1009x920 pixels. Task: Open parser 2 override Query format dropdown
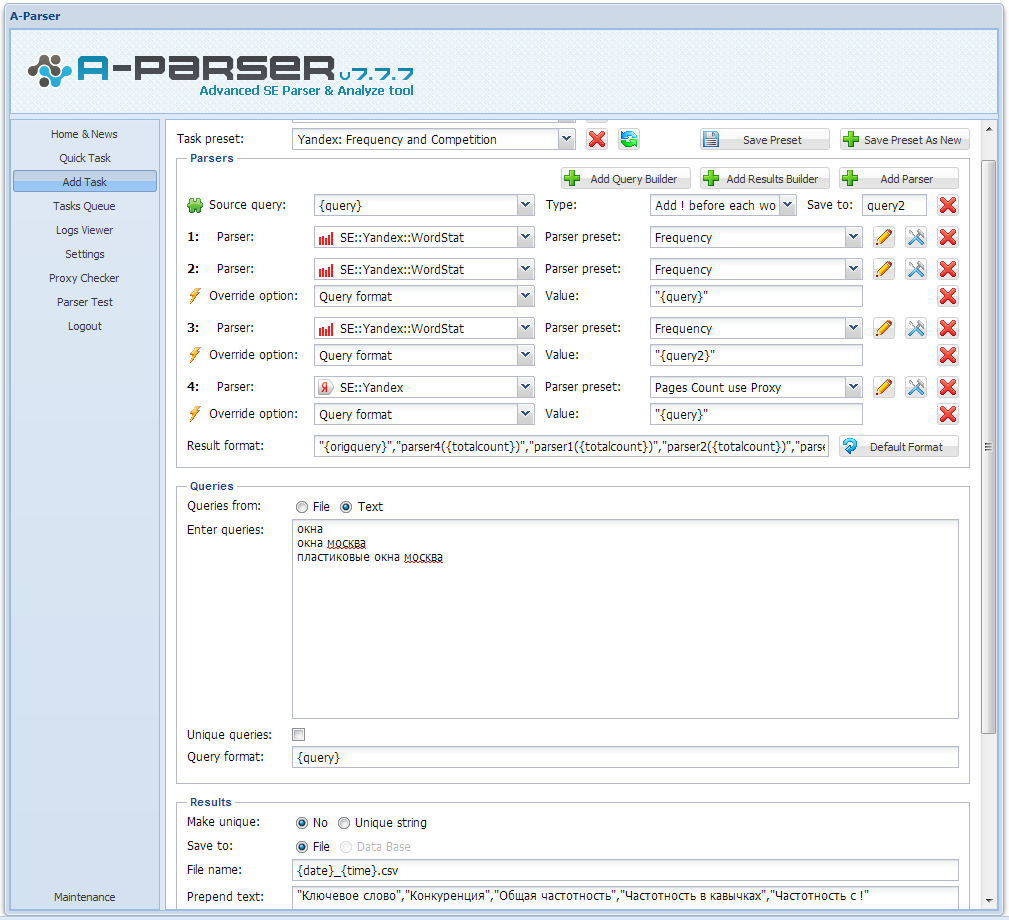pyautogui.click(x=526, y=296)
